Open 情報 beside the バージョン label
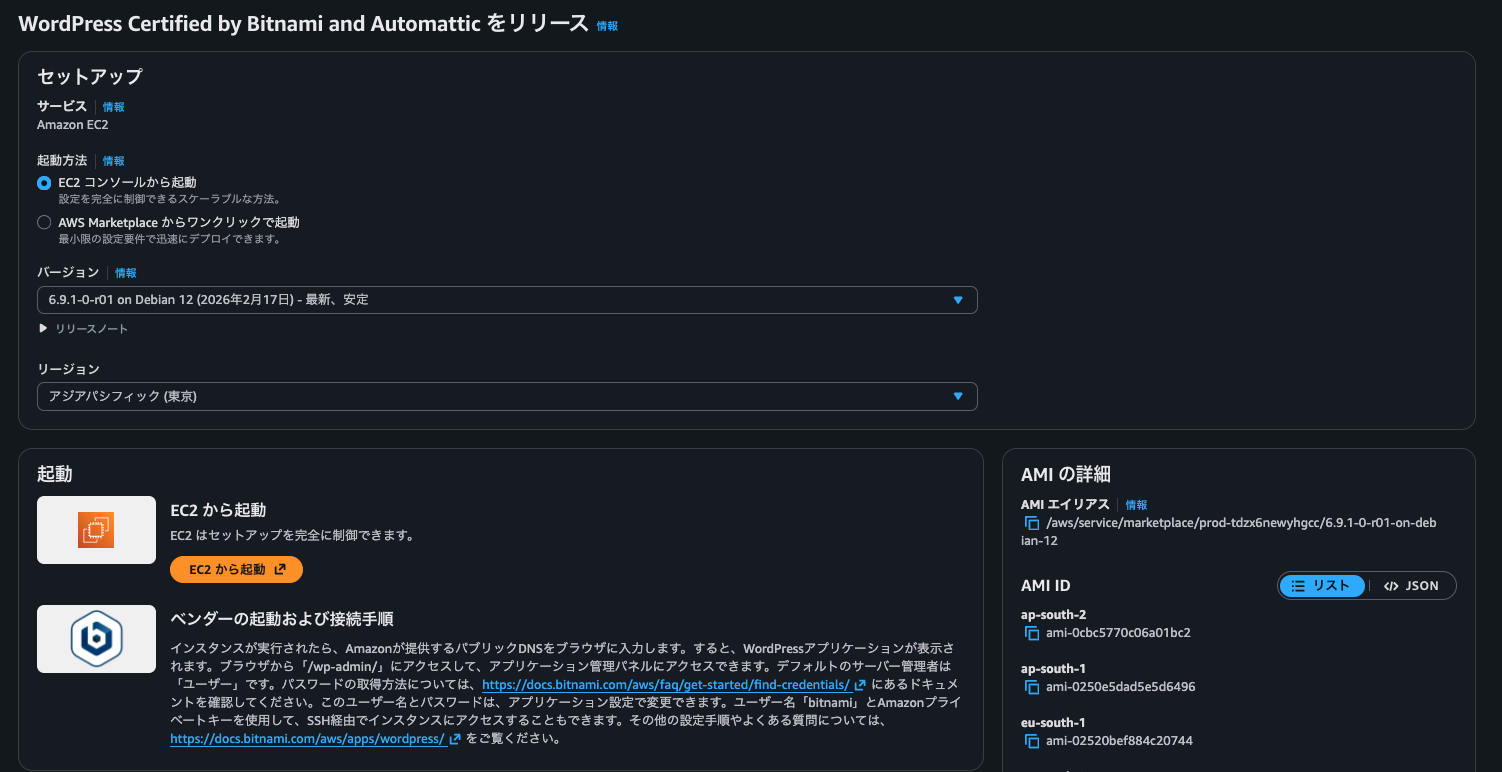1502x772 pixels. pyautogui.click(x=125, y=272)
